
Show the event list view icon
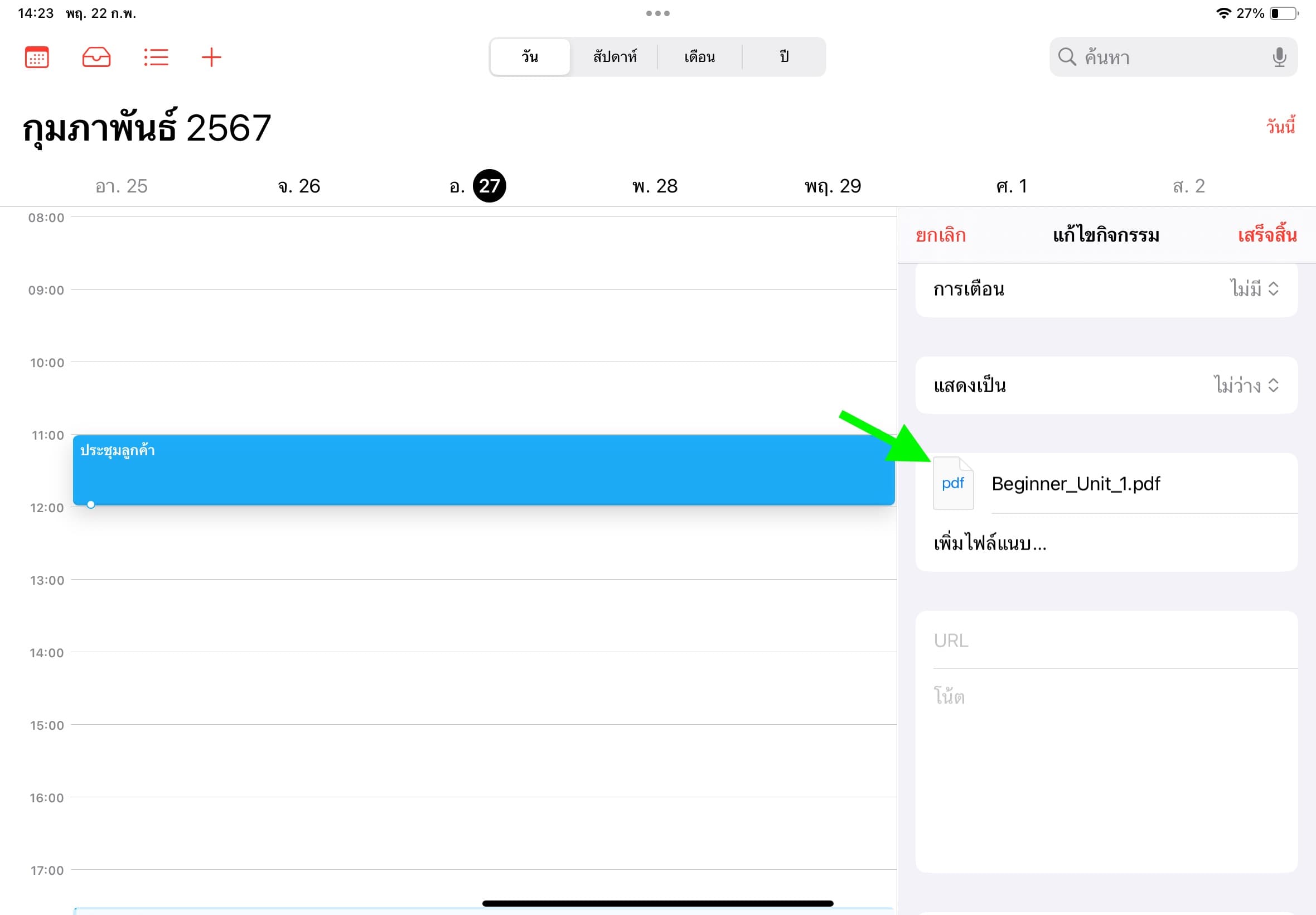pyautogui.click(x=156, y=57)
